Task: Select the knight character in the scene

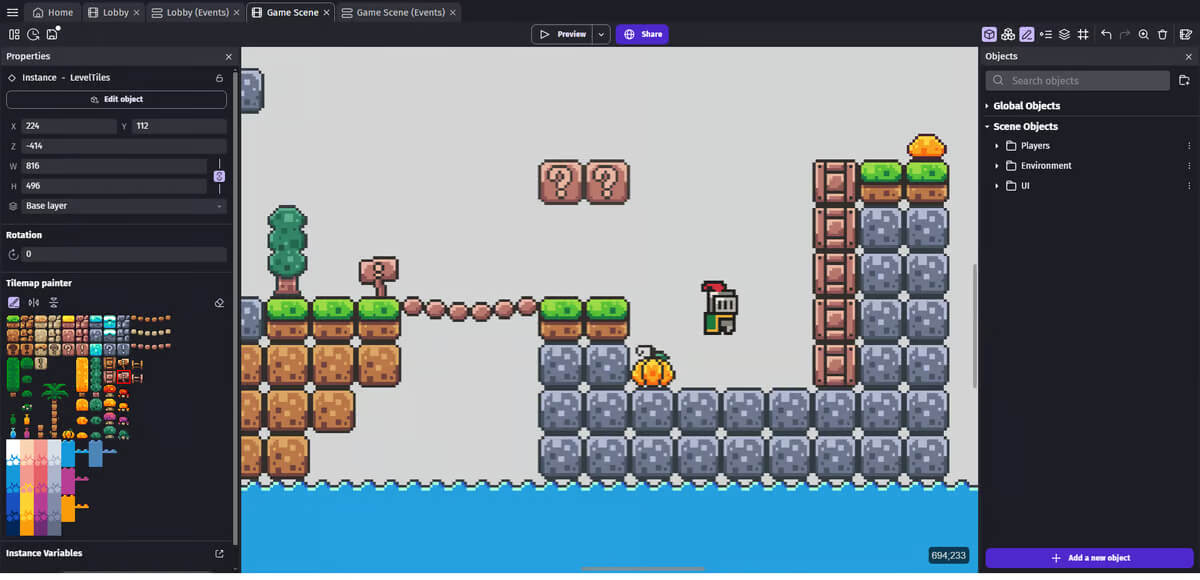Action: point(720,307)
